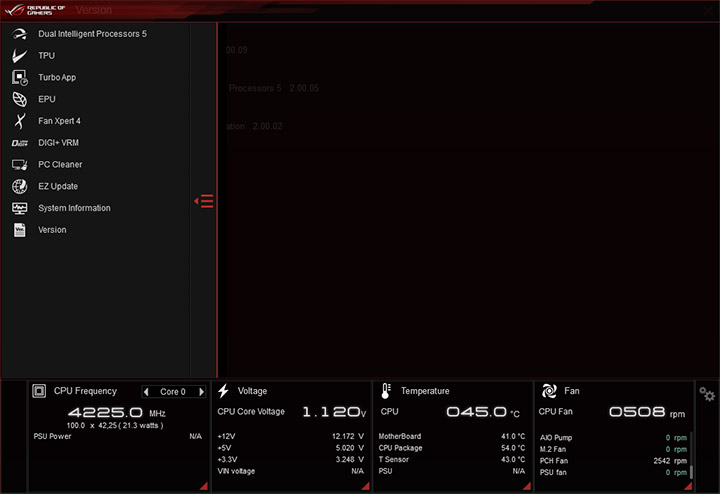Open the EZ Update globe icon
This screenshot has width=720, height=494.
click(19, 186)
